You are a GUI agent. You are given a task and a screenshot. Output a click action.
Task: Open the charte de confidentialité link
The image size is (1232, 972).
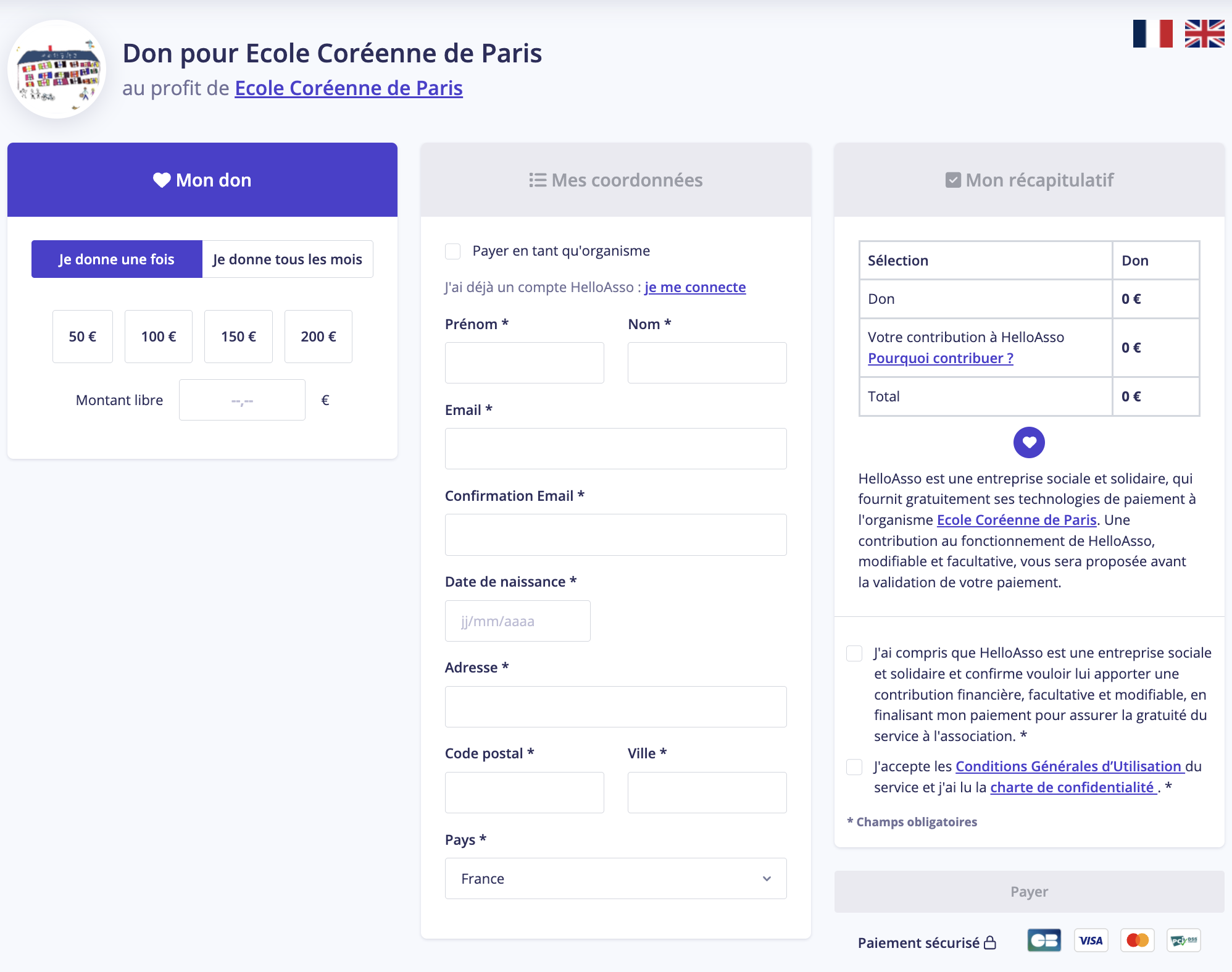[1072, 787]
